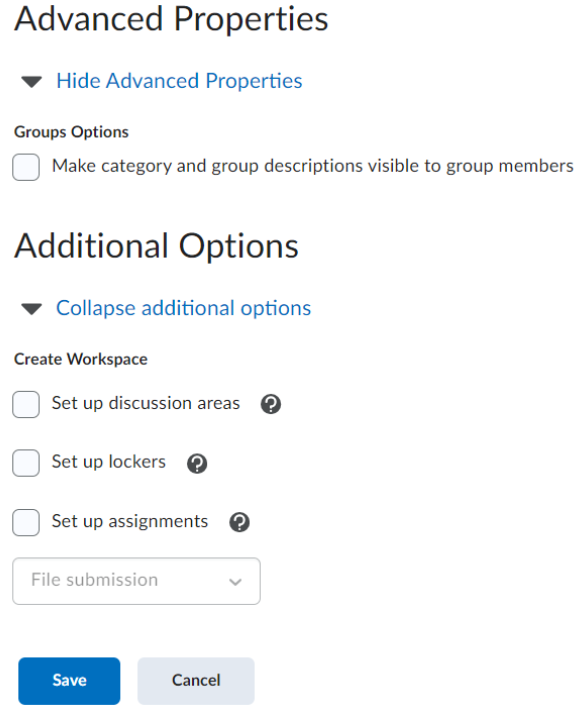Click the Additional Options heading
The width and height of the screenshot is (586, 722).
pos(157,246)
